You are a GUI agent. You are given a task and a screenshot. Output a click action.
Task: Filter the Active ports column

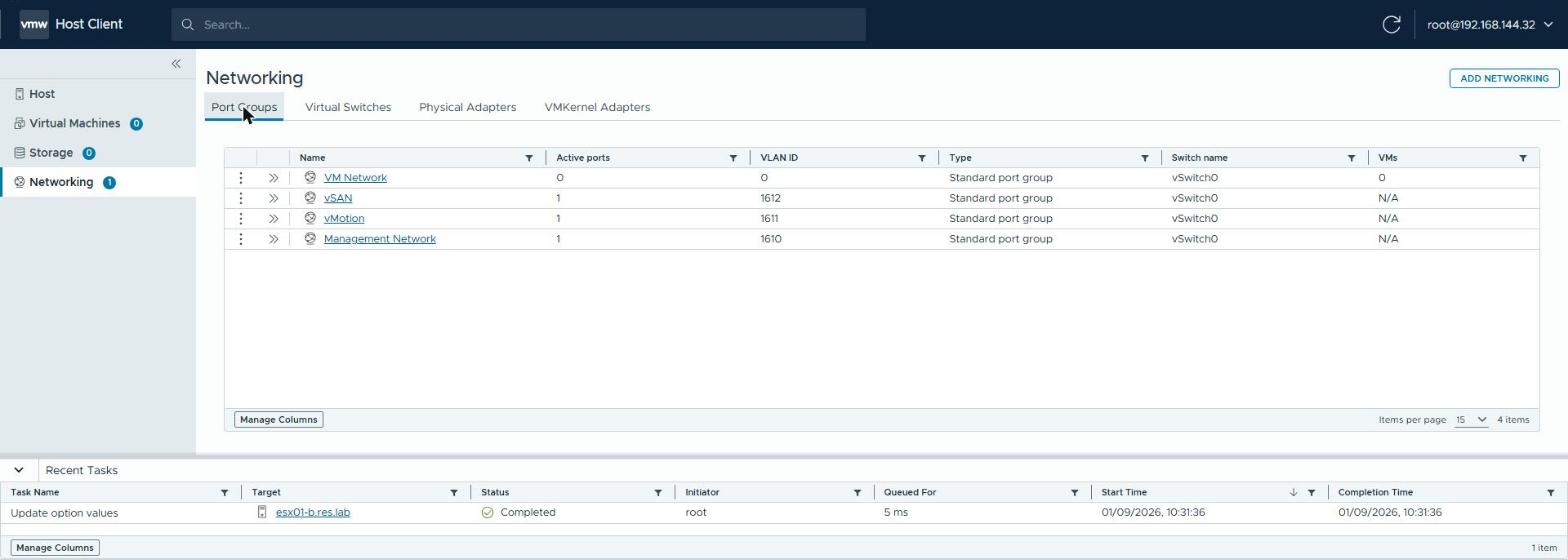pyautogui.click(x=733, y=158)
